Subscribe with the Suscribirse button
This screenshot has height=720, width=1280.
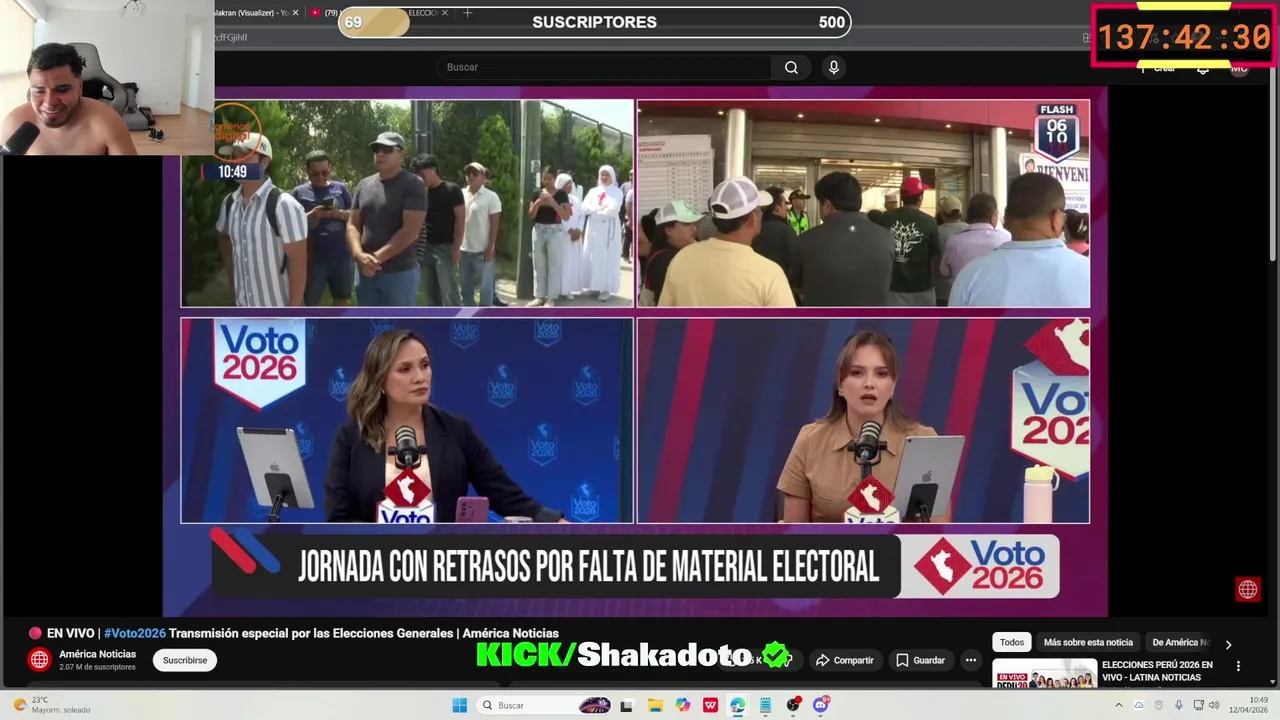coord(185,660)
